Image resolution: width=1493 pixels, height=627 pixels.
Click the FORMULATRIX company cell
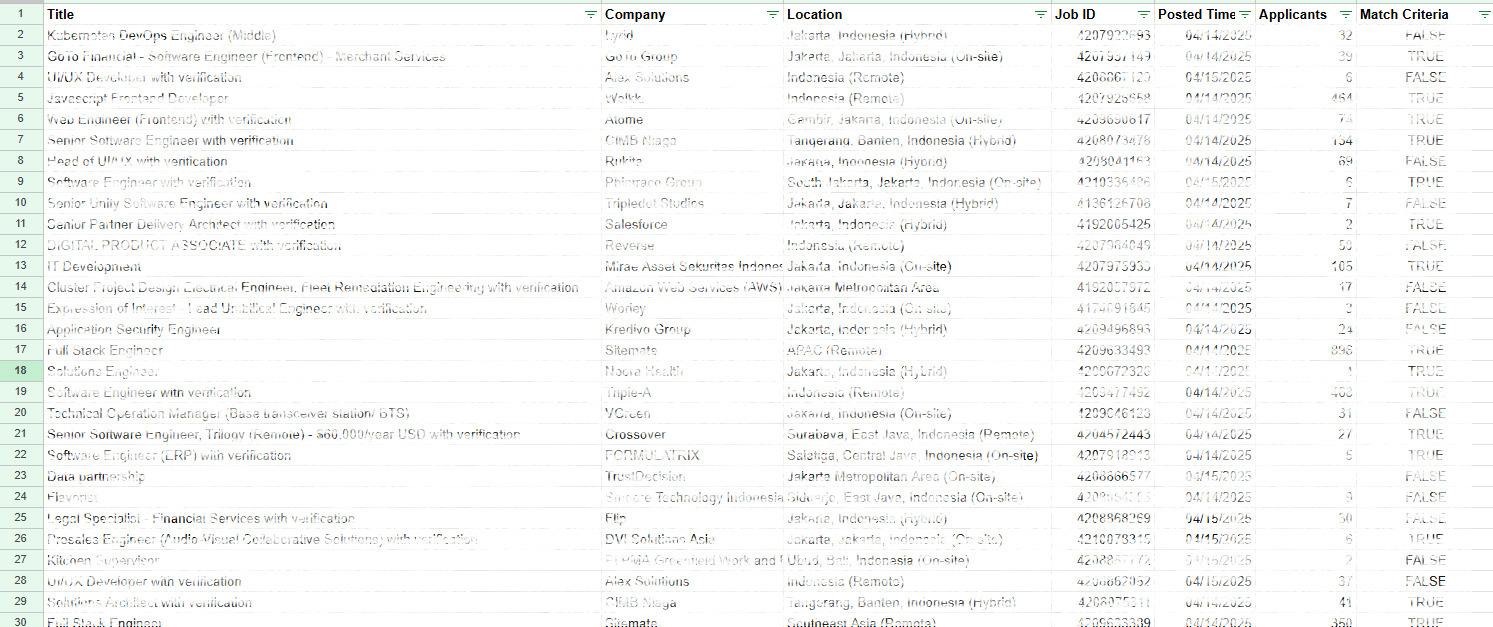pos(692,455)
